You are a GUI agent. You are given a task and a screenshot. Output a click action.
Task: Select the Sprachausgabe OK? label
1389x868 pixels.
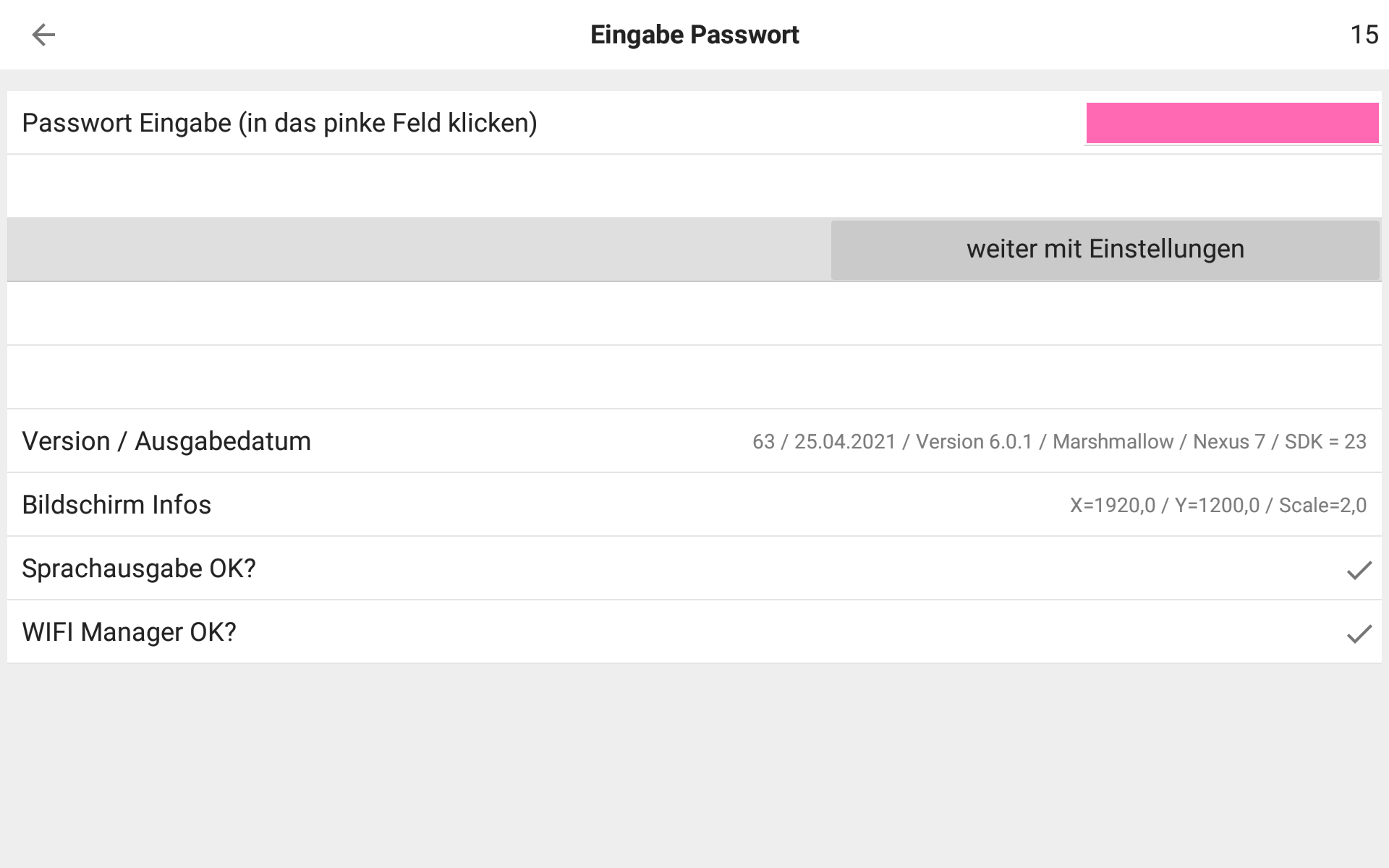pyautogui.click(x=139, y=569)
